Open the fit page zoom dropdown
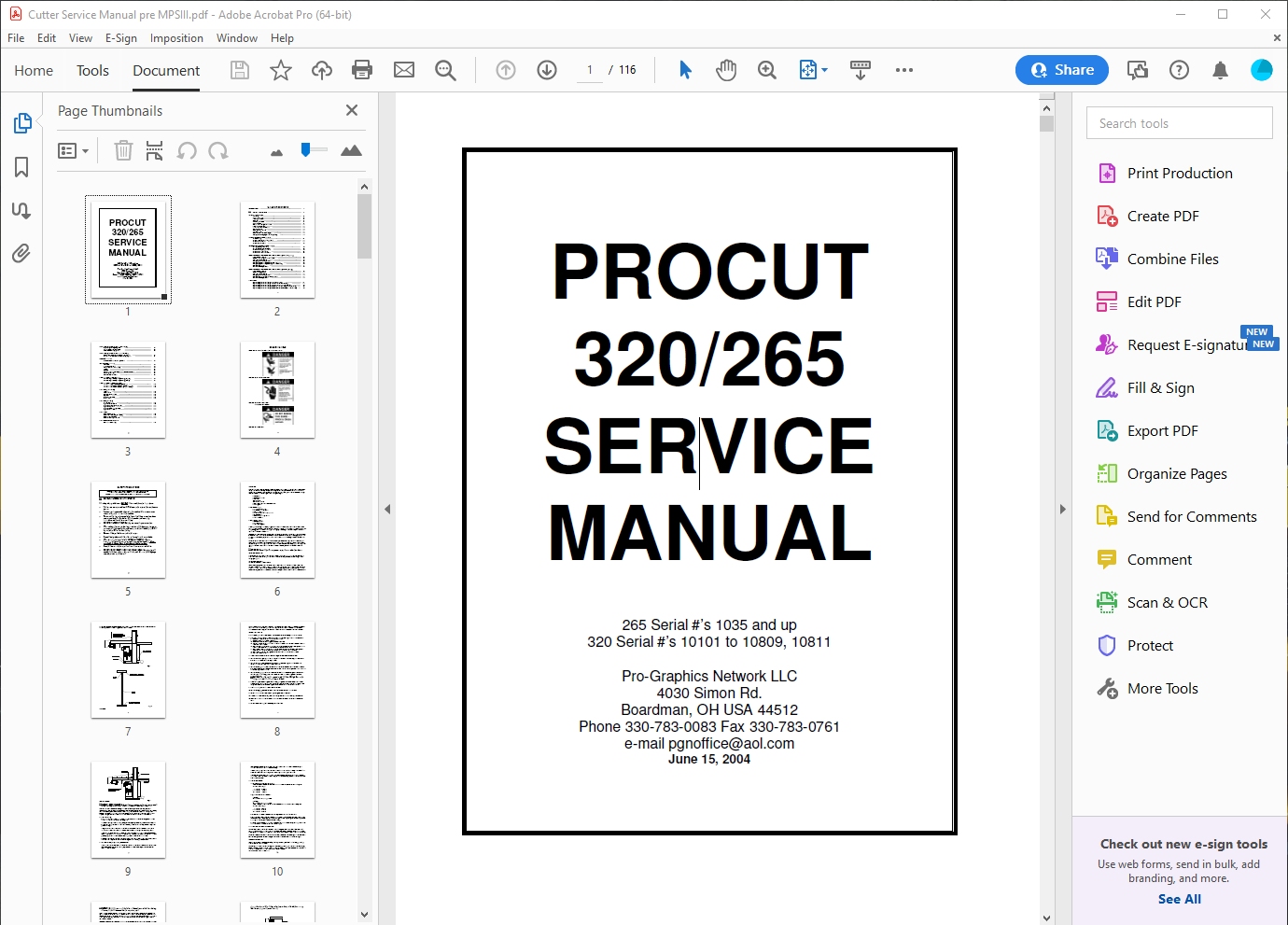 coord(813,70)
